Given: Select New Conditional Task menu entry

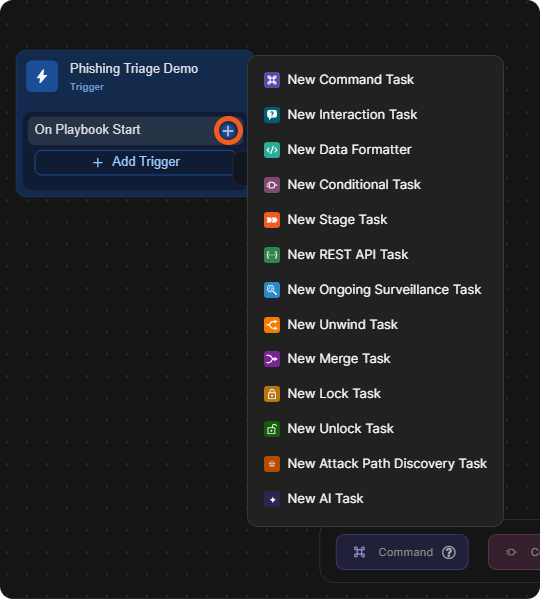Looking at the screenshot, I should [x=375, y=185].
